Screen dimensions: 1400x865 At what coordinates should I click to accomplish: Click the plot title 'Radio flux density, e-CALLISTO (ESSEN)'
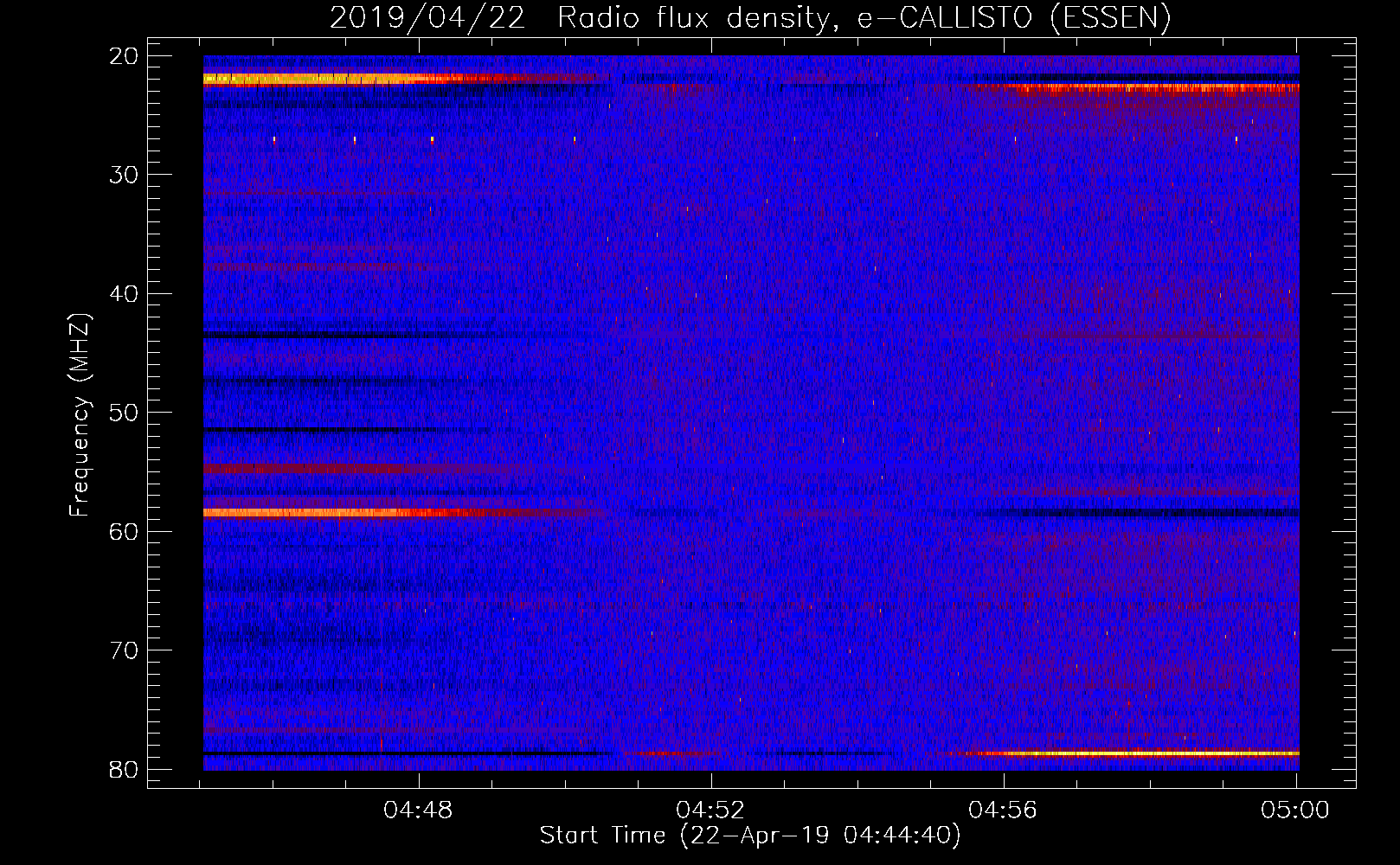point(864,17)
